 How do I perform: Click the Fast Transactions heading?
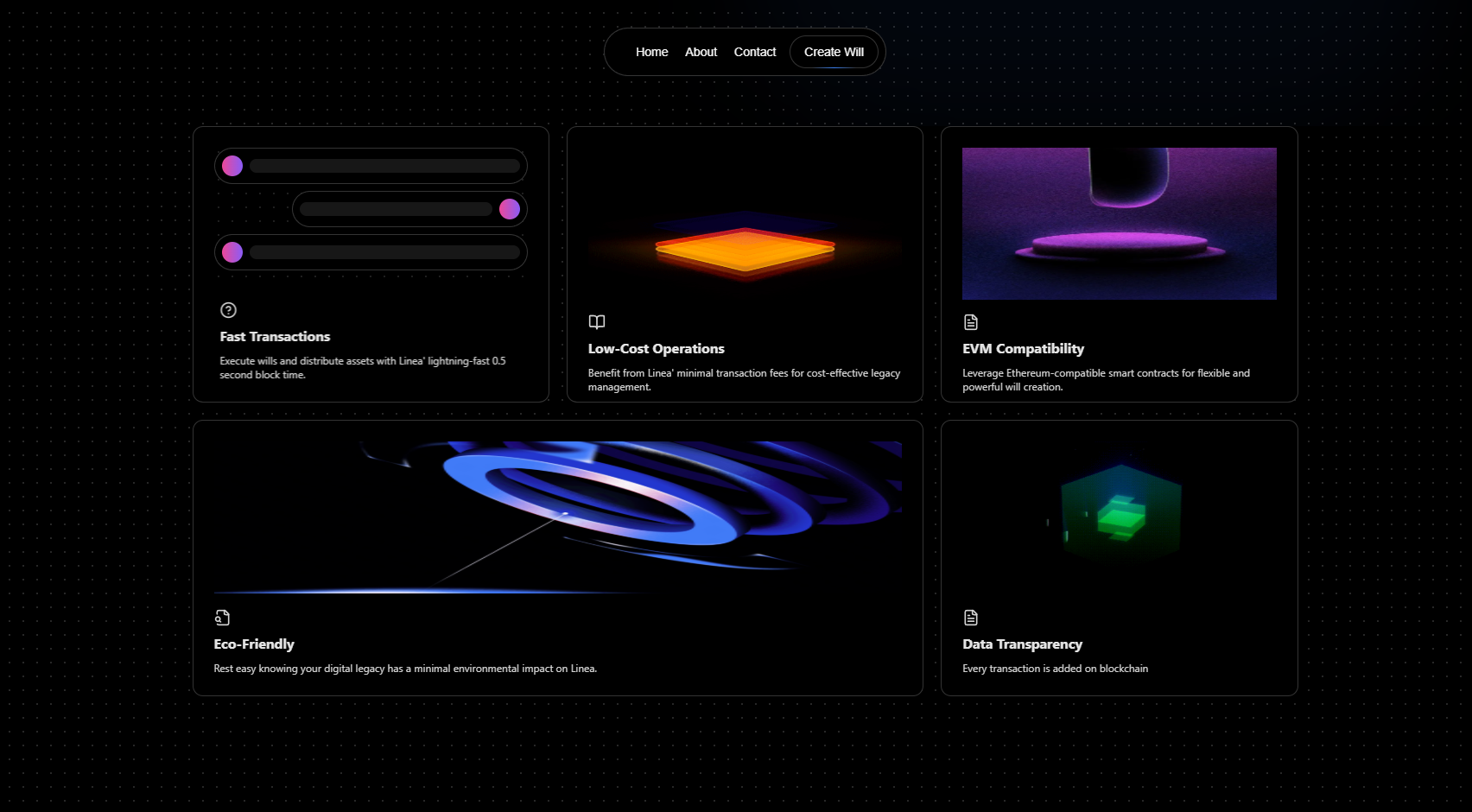(275, 337)
